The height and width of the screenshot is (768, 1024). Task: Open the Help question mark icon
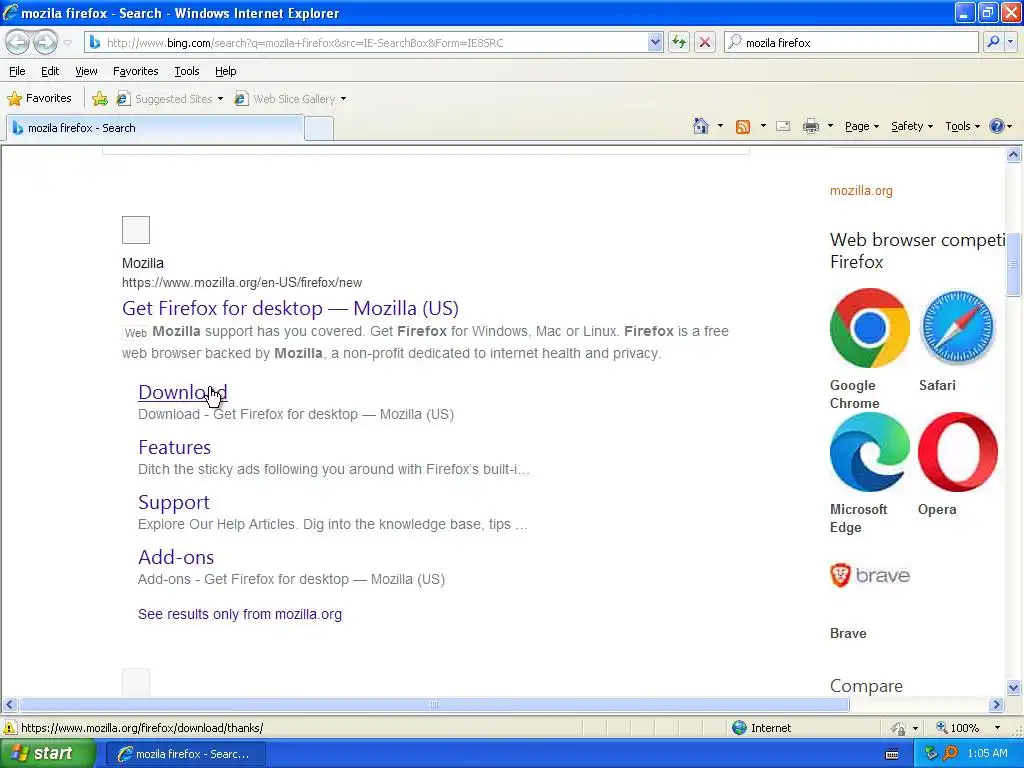tap(997, 126)
